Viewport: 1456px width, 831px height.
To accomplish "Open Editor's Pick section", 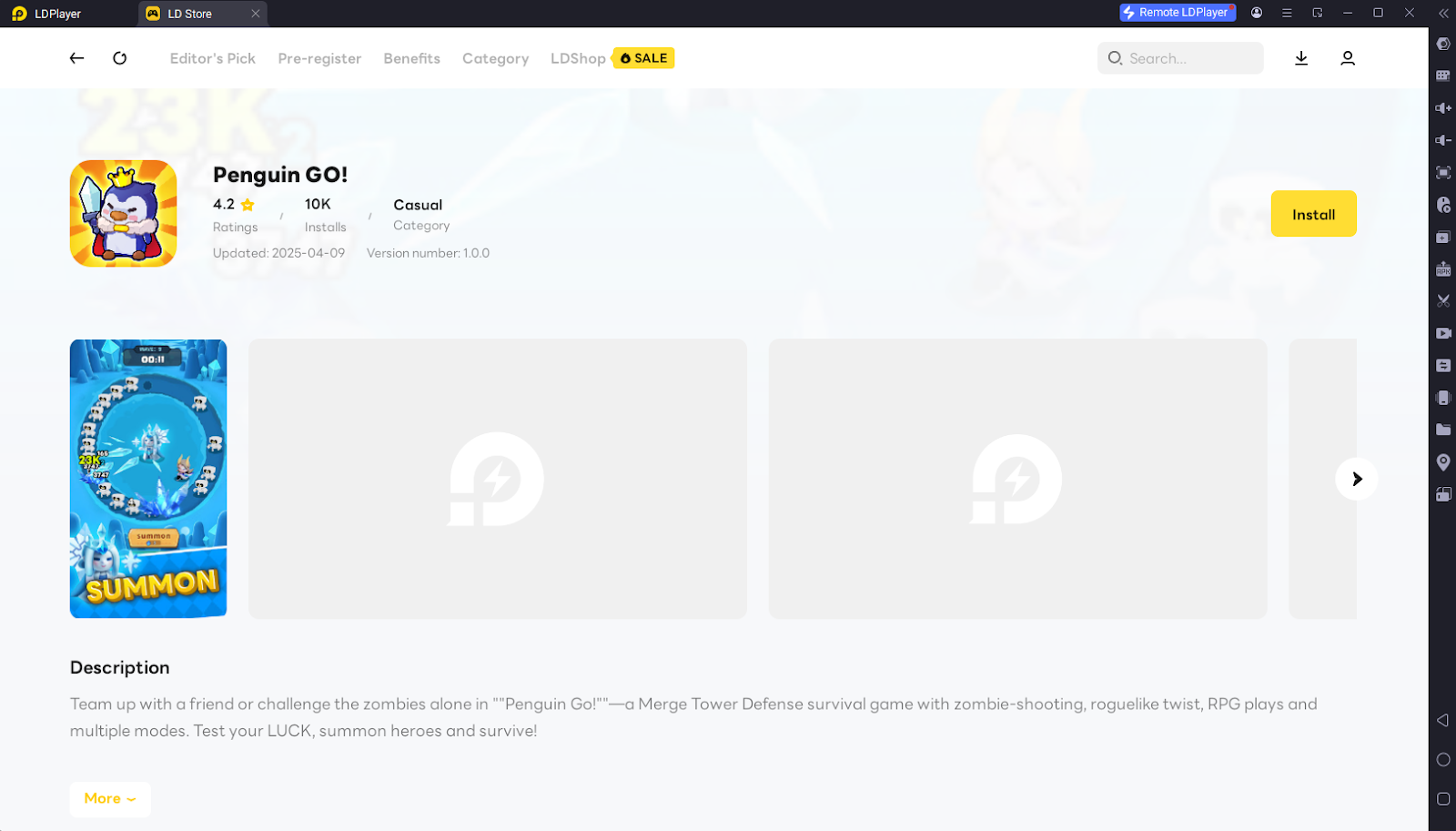I will [213, 58].
